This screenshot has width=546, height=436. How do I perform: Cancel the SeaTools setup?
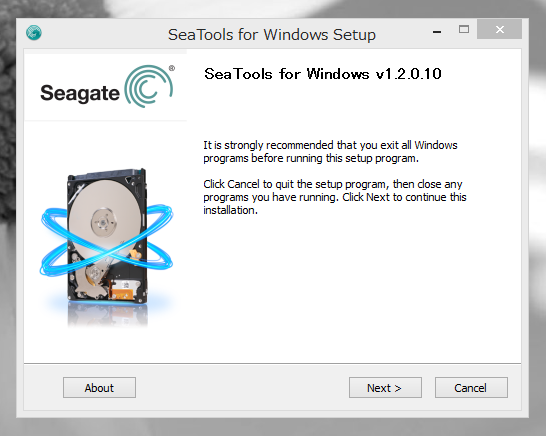[471, 387]
